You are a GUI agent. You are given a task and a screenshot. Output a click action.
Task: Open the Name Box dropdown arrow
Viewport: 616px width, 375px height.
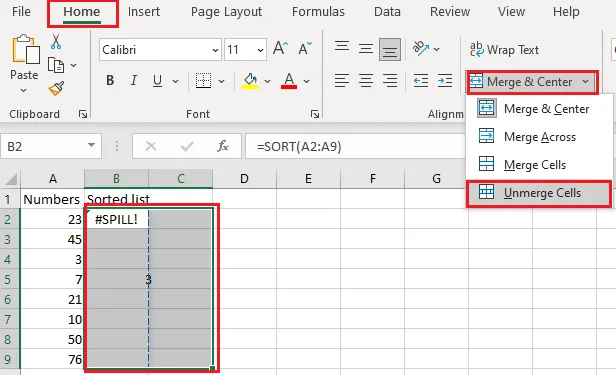(x=91, y=145)
